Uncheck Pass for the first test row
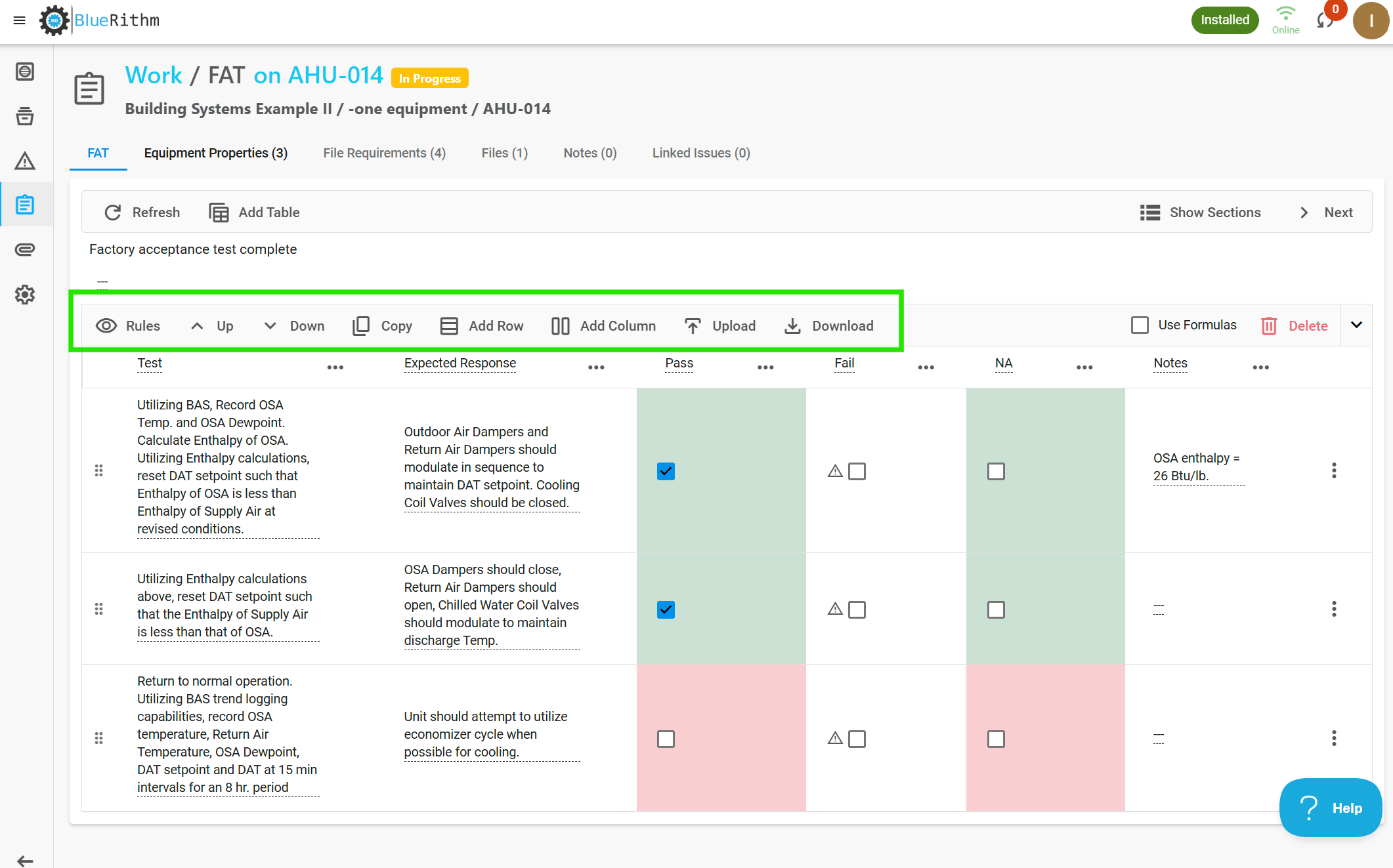This screenshot has width=1393, height=868. (666, 472)
